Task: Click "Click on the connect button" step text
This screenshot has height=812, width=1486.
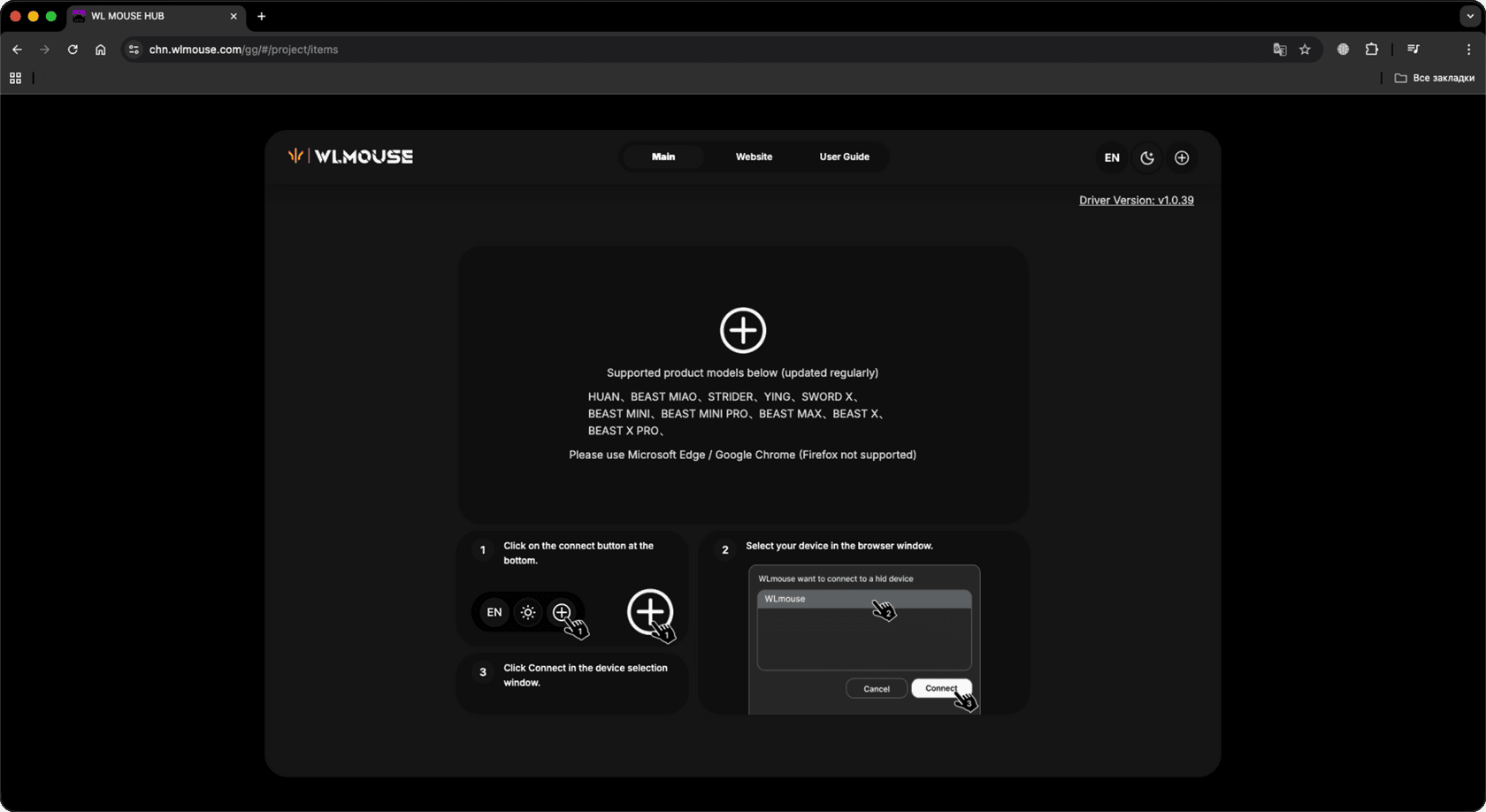Action: click(578, 553)
